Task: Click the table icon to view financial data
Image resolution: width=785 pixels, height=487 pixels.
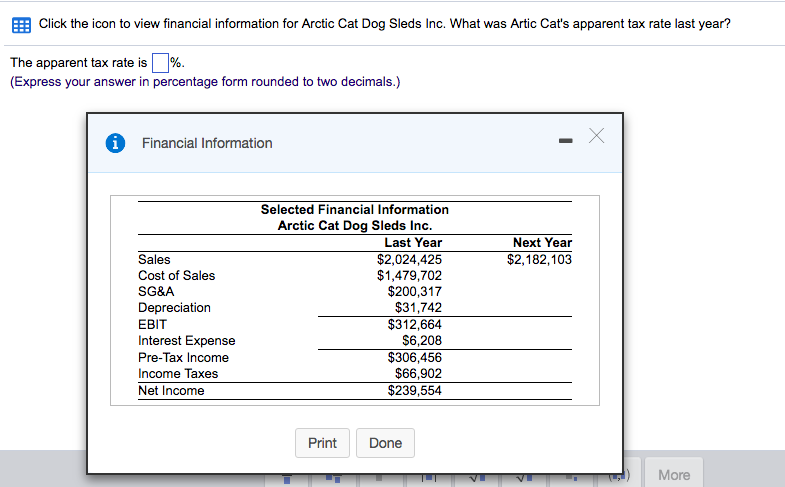Action: pos(22,23)
